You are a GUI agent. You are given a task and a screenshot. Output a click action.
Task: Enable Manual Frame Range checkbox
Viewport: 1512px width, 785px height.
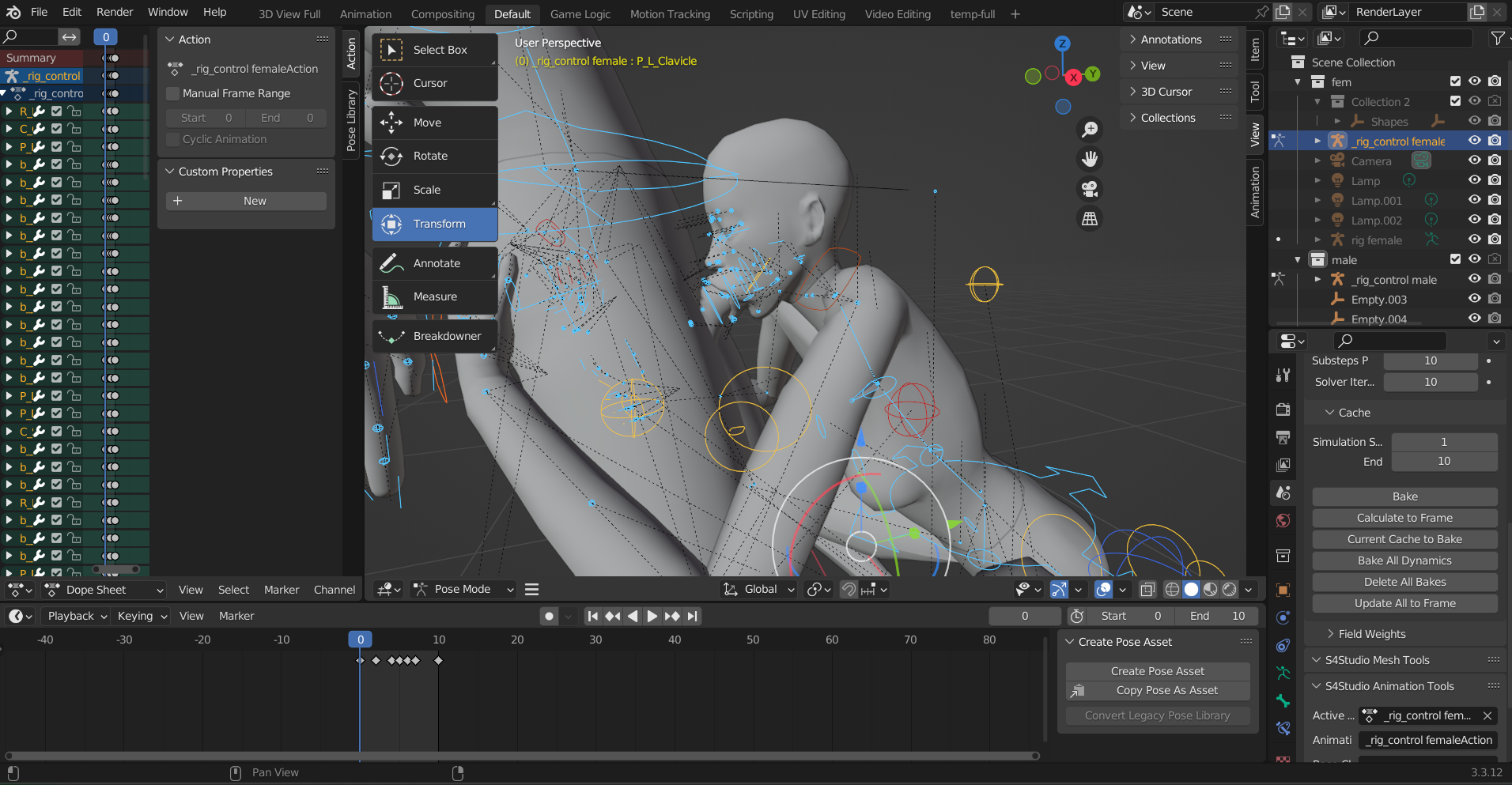[173, 93]
